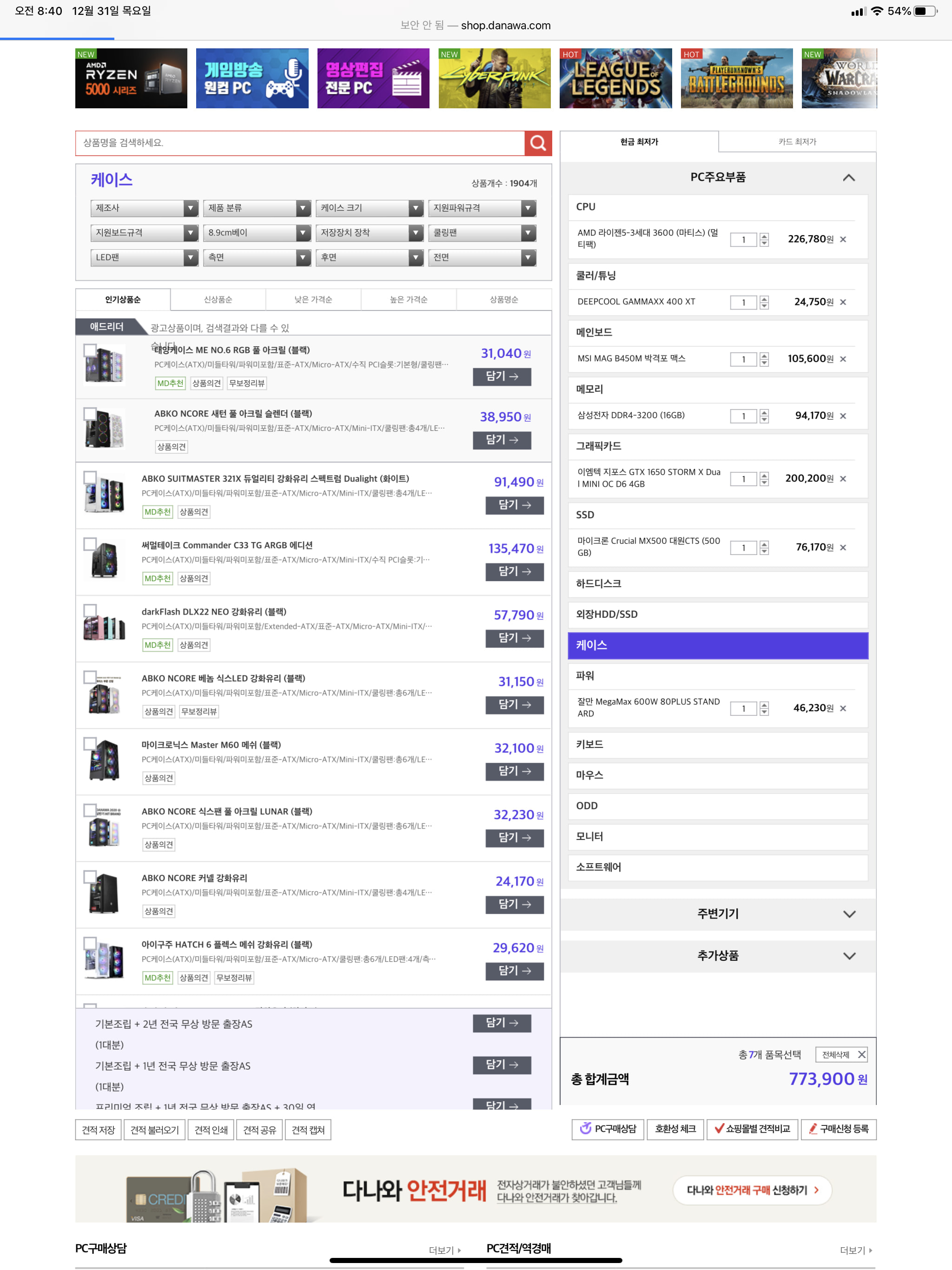Open the 쿨링팬 filter dropdown
Image resolution: width=952 pixels, height=1270 pixels.
click(x=482, y=232)
